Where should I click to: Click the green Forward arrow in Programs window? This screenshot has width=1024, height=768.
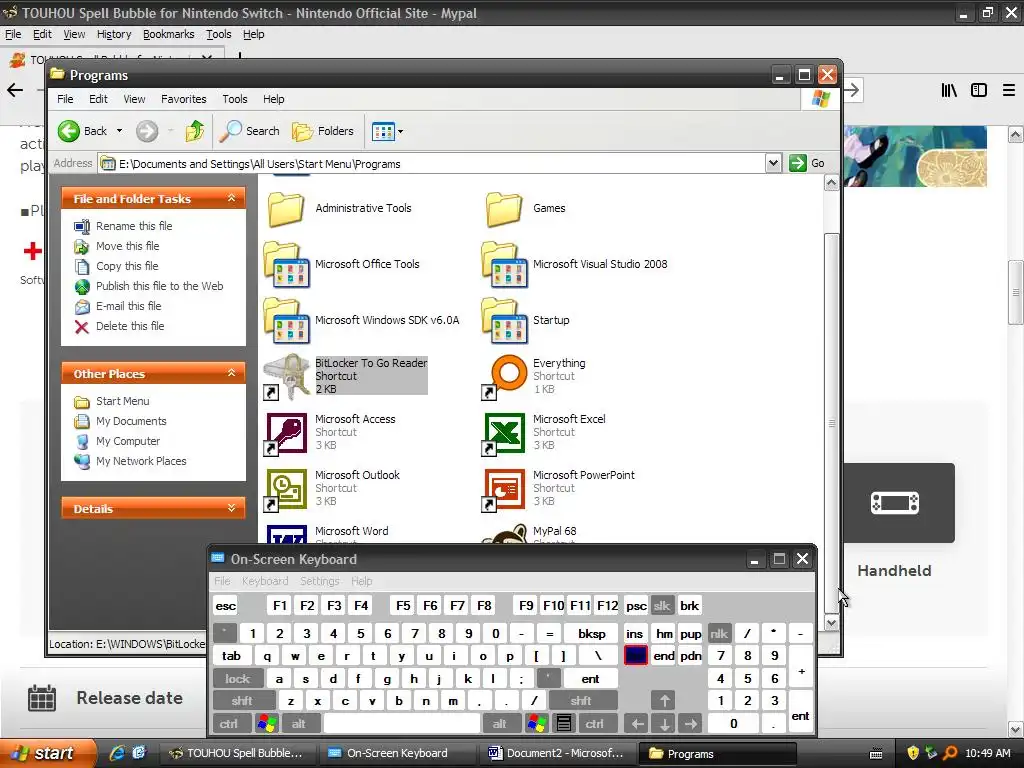coord(147,131)
